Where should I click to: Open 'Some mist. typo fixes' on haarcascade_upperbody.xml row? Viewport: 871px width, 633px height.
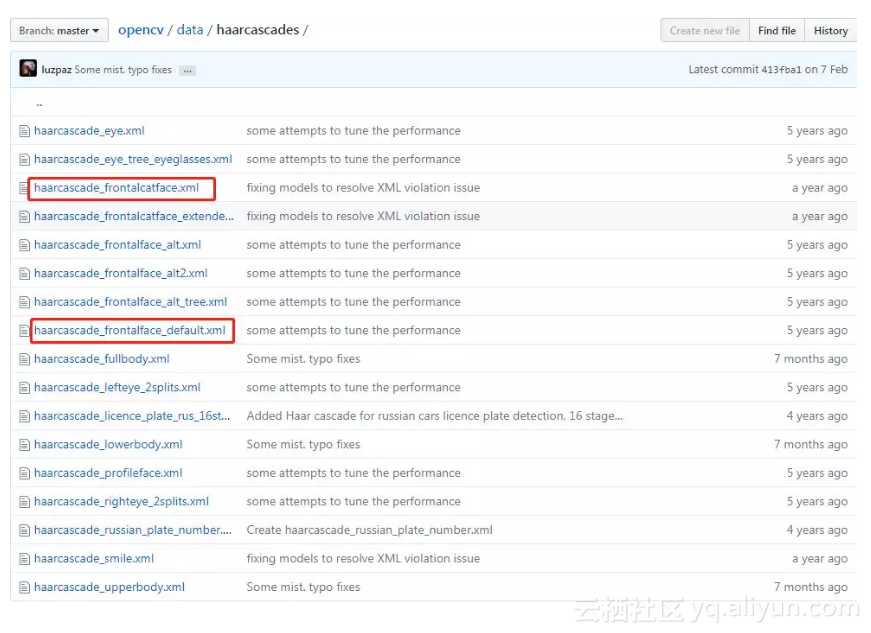[x=303, y=587]
